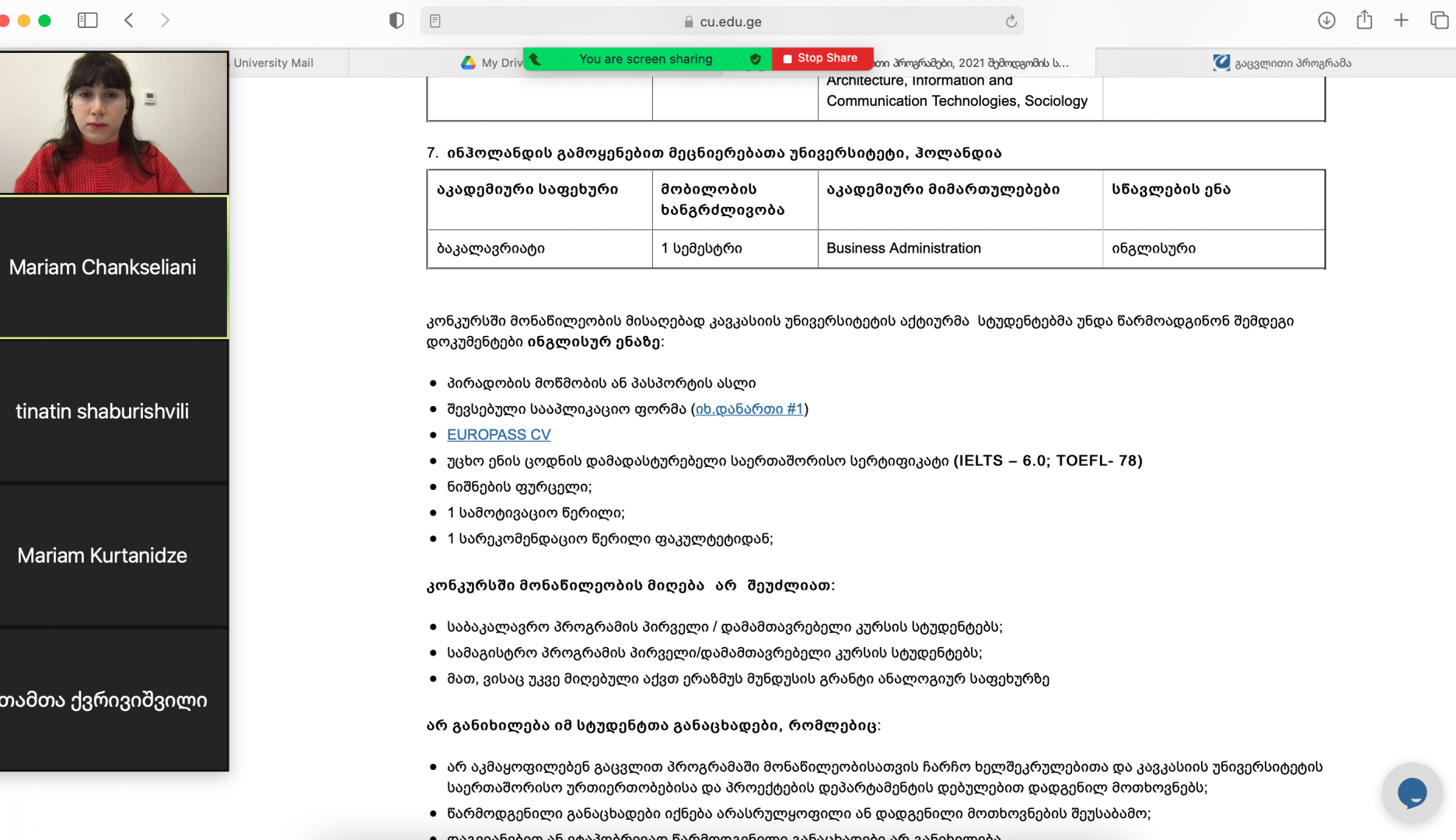Click the 'აკადემიური მიმართულებები' column header
Image resolution: width=1456 pixels, height=840 pixels.
point(960,200)
